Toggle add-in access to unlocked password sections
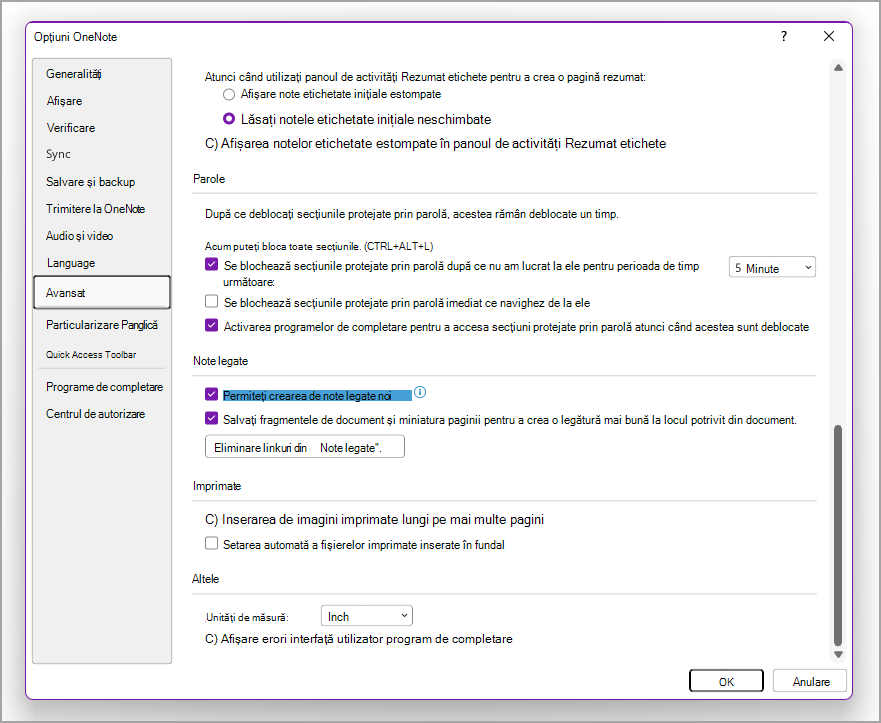Image resolution: width=881 pixels, height=723 pixels. tap(211, 325)
